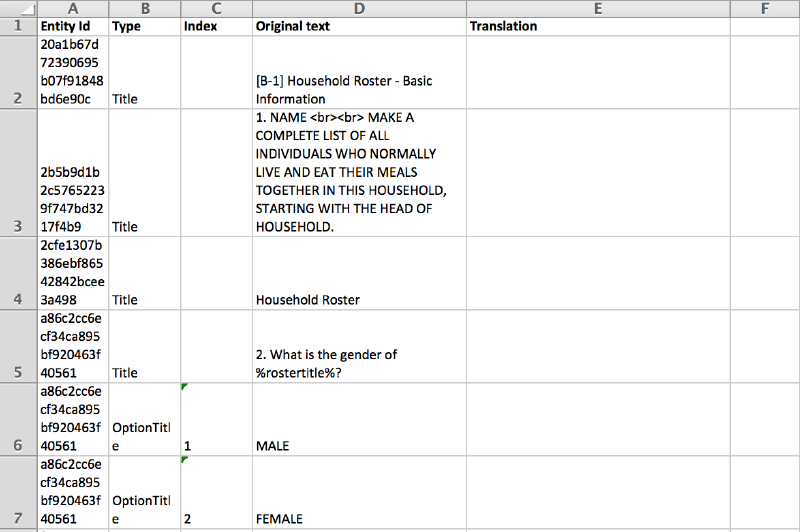Select the 'Original text' header cell
The image size is (800, 532).
pyautogui.click(x=359, y=26)
